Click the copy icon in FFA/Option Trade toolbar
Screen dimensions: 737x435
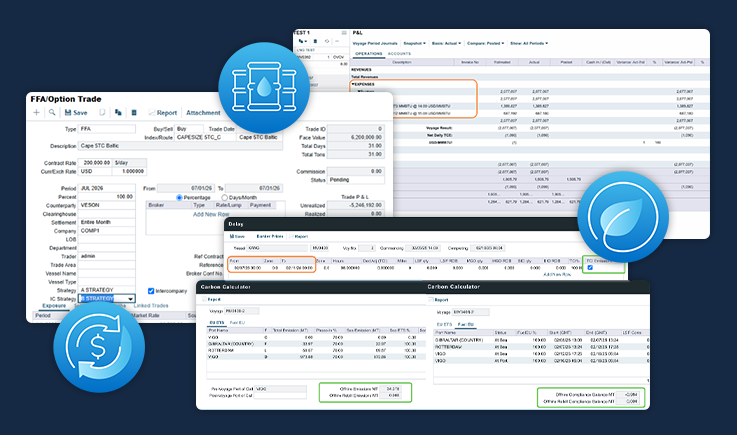coord(118,112)
